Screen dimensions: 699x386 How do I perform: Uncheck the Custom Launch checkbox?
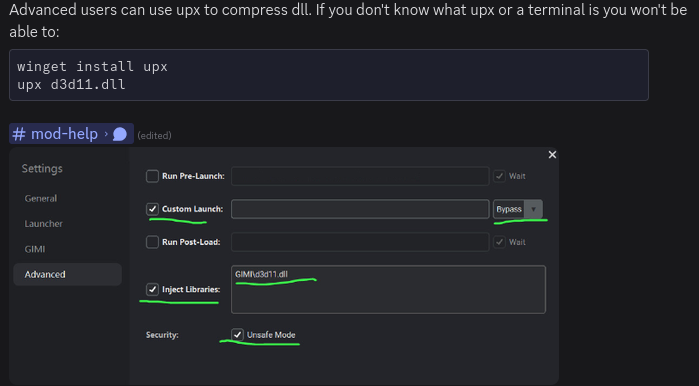tap(152, 209)
